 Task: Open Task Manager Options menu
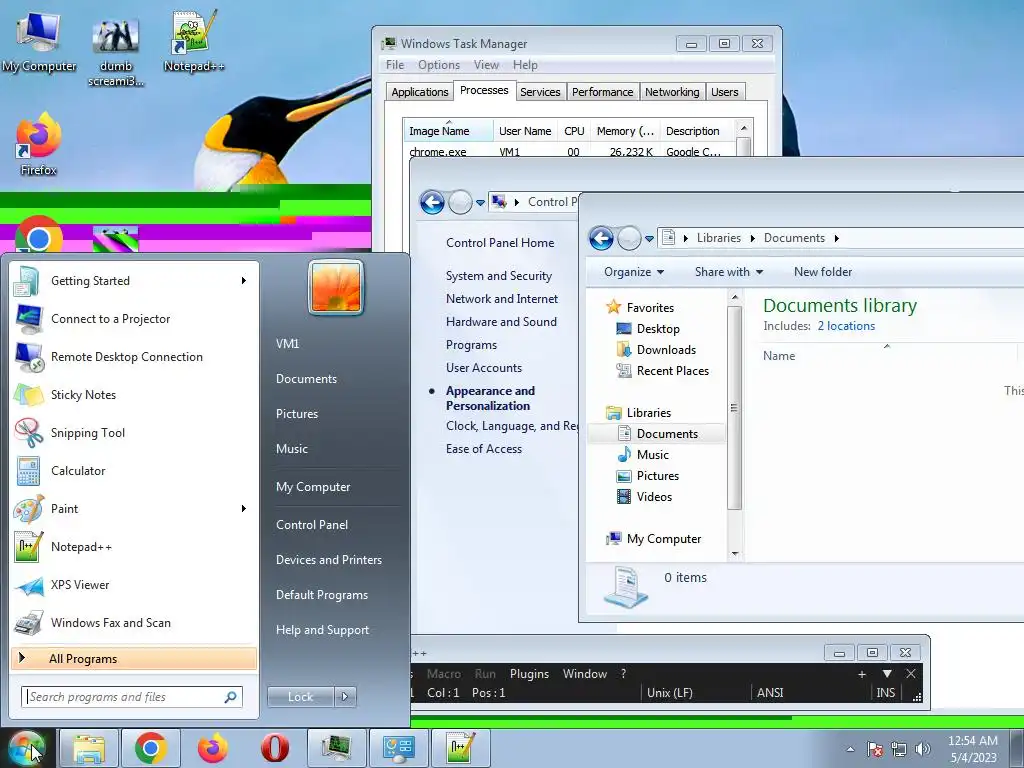pyautogui.click(x=439, y=65)
